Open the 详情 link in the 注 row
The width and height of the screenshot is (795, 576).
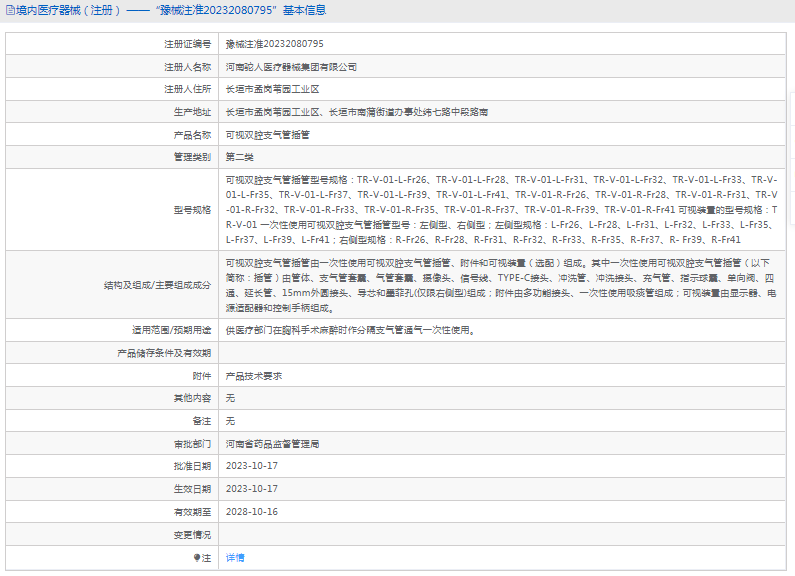(x=235, y=558)
